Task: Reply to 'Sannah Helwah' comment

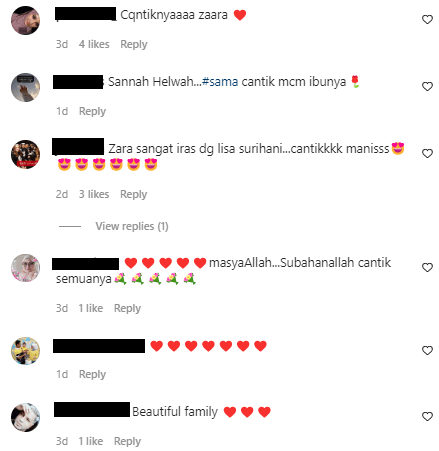Action: tap(92, 111)
